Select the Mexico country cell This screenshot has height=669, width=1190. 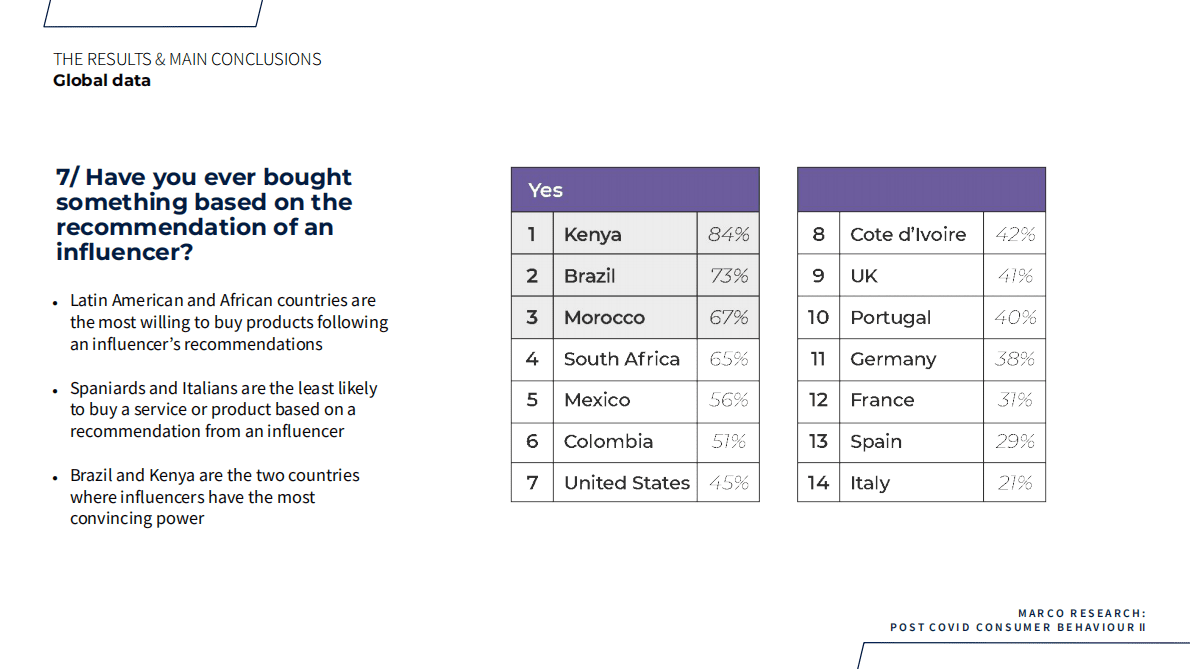pos(624,400)
